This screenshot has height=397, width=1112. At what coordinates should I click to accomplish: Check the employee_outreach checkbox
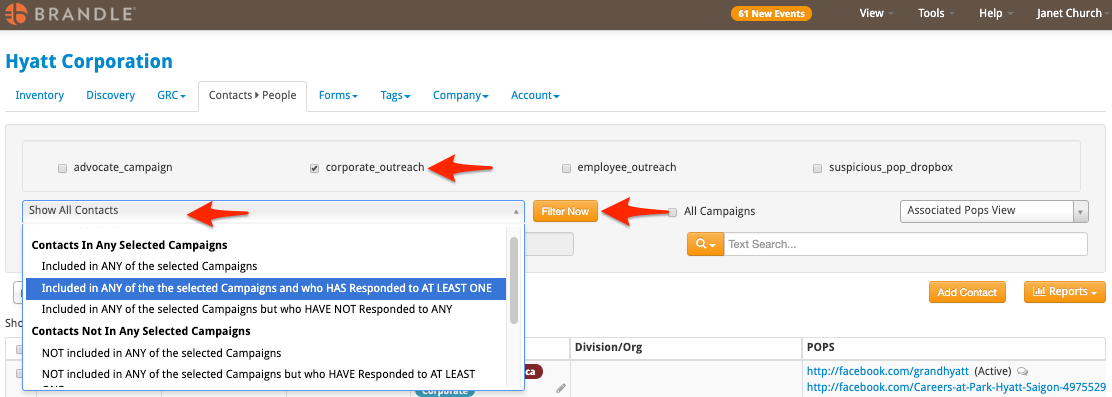click(566, 169)
